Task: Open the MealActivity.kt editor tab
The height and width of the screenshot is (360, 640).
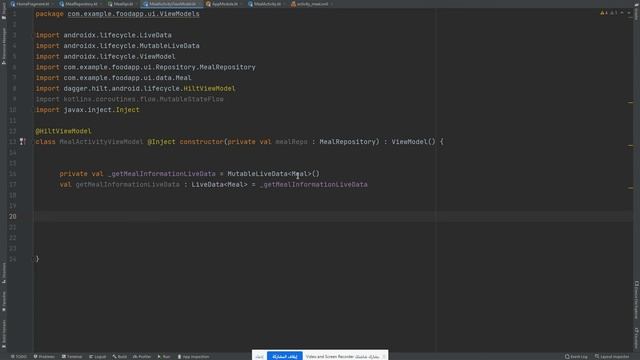Action: [266, 4]
